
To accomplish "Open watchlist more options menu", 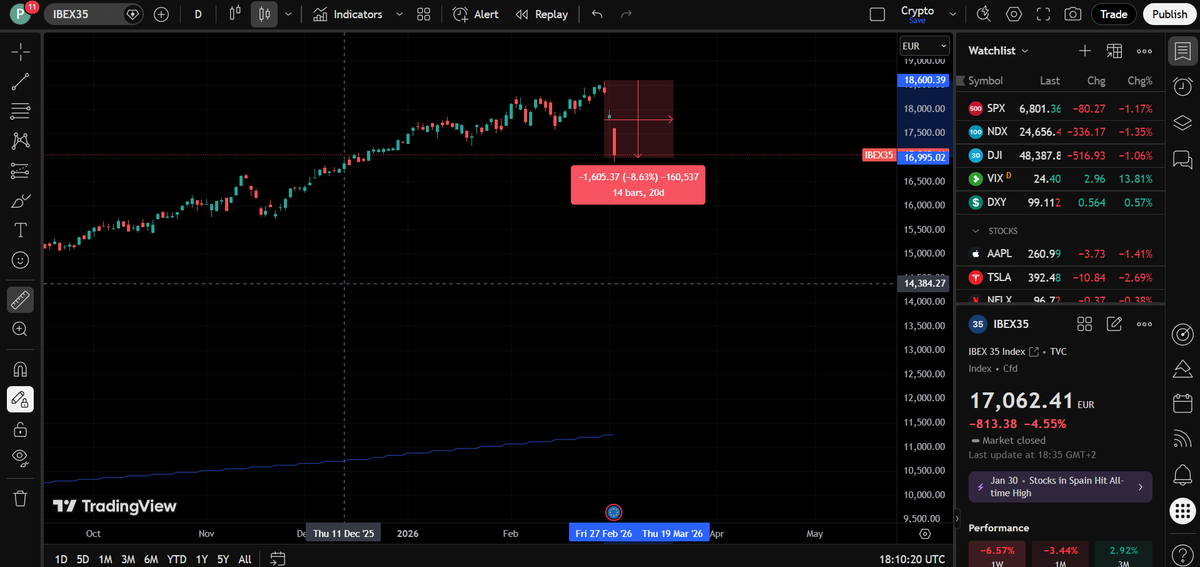I will point(1144,50).
